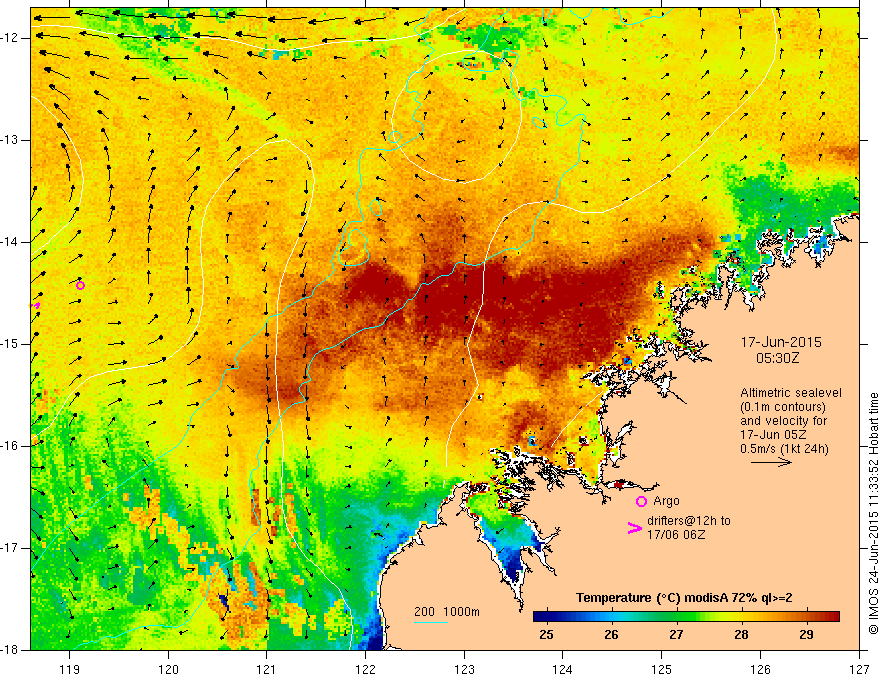The width and height of the screenshot is (880, 680).
Task: Click the Argo legend text label
Action: pyautogui.click(x=666, y=501)
